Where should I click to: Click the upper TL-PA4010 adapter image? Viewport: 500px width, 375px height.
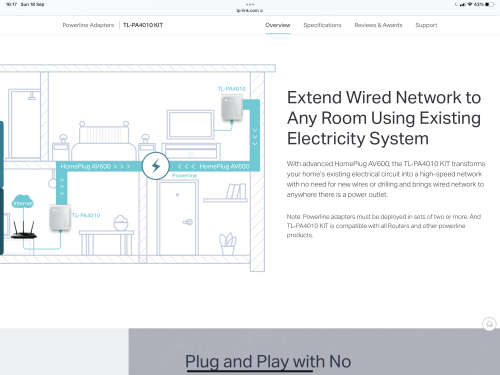[x=232, y=108]
